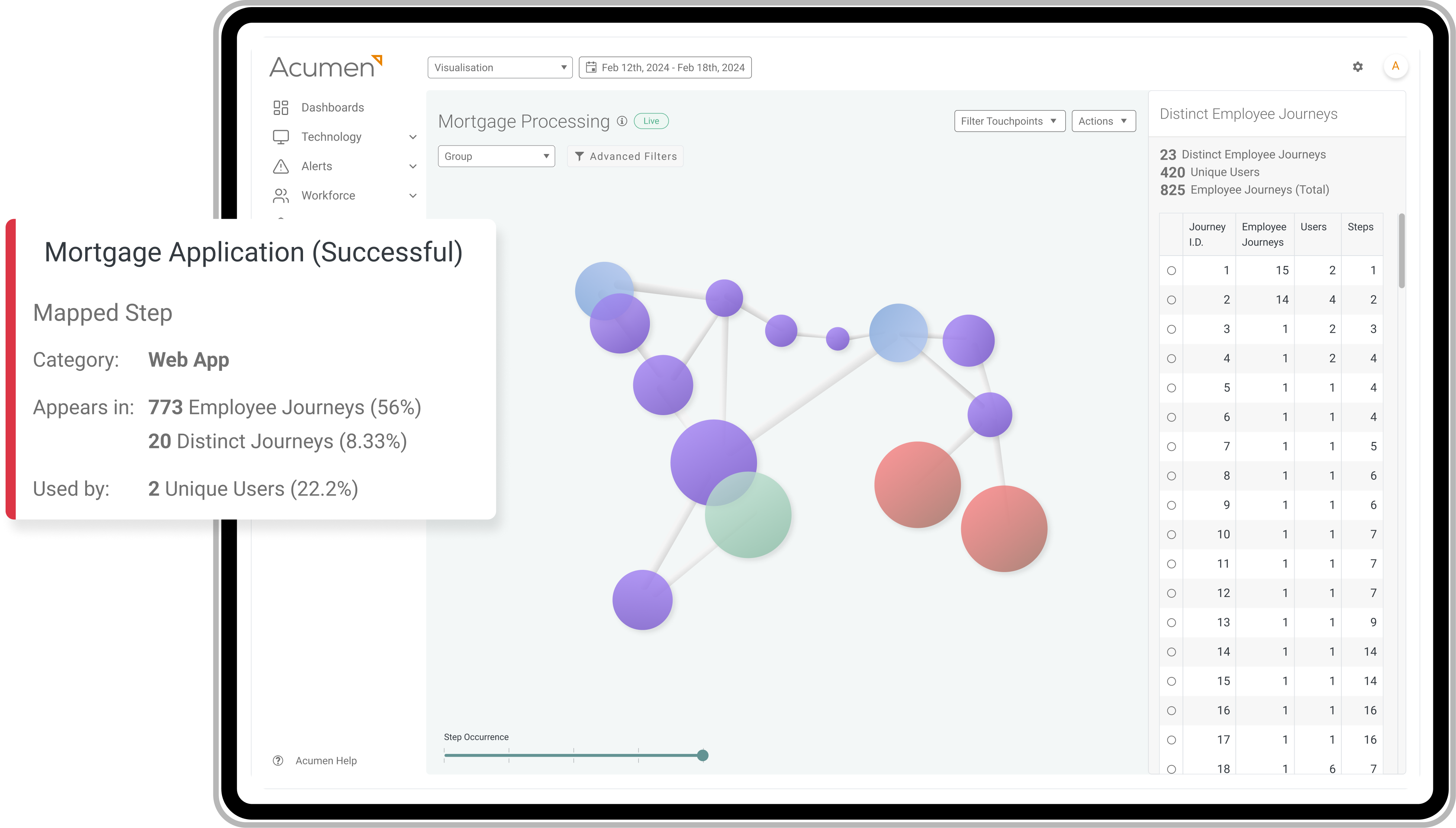This screenshot has height=828, width=1456.
Task: Click the Live status indicator badge
Action: 652,120
